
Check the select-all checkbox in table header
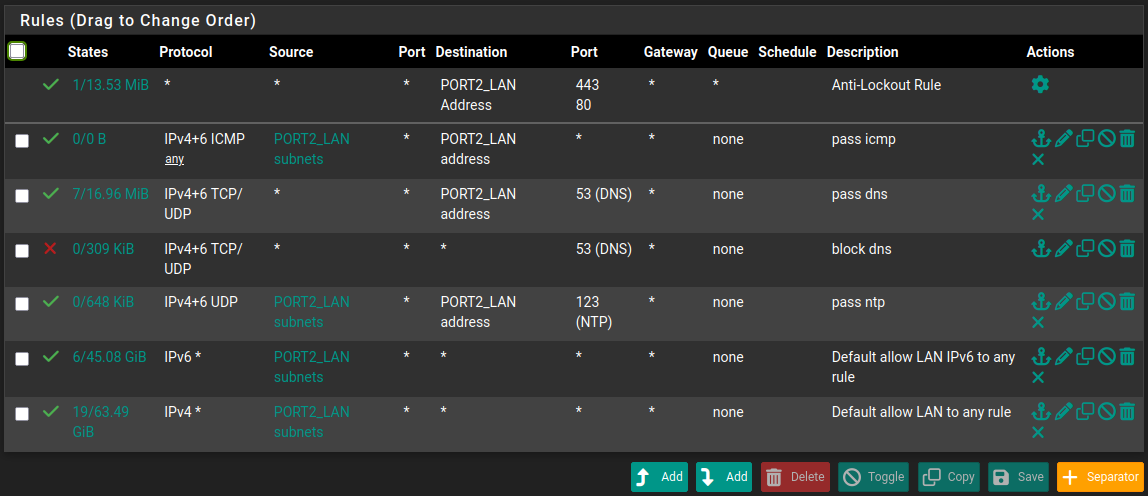coord(17,51)
